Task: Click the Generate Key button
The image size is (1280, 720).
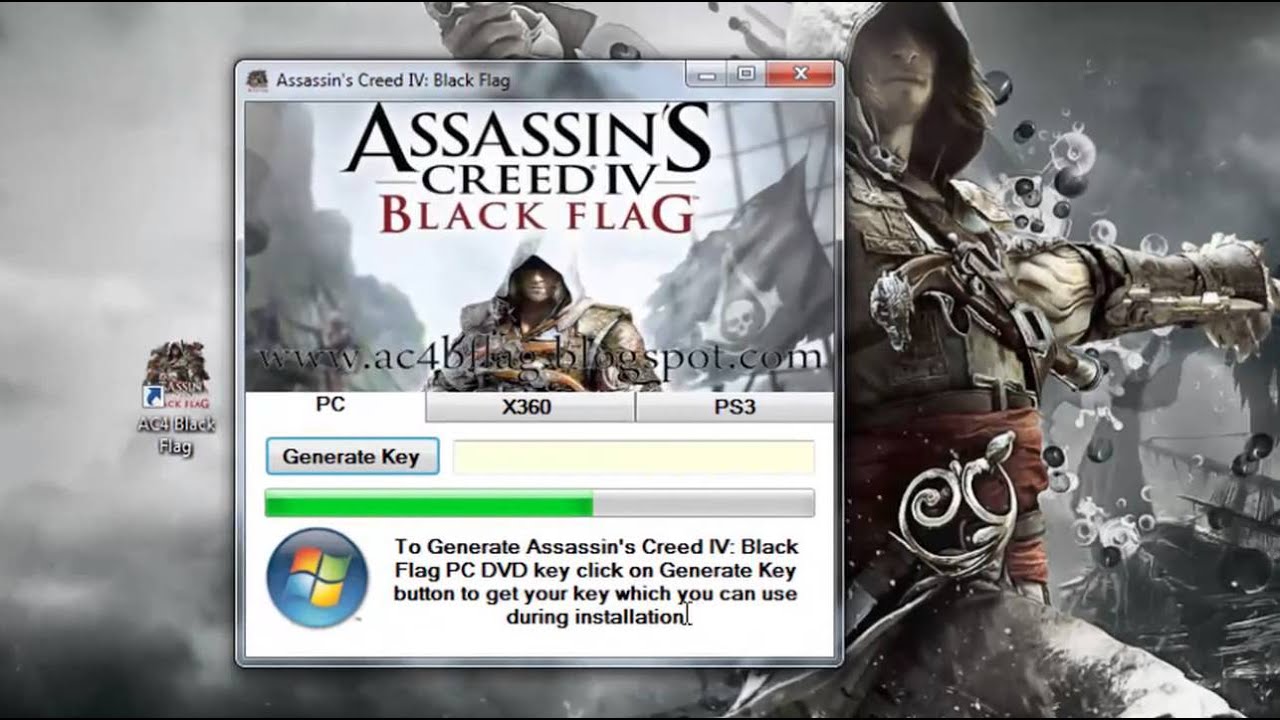Action: [x=352, y=456]
